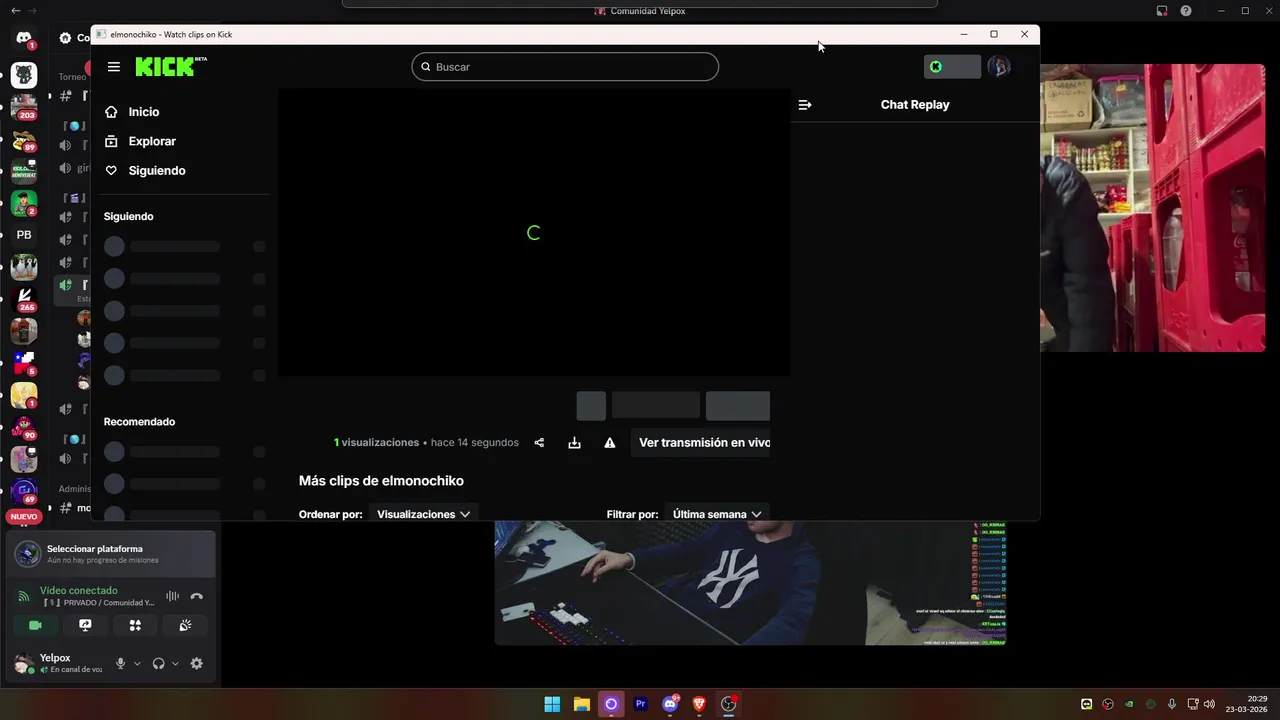Open Discord server with 203 badge

click(24, 106)
